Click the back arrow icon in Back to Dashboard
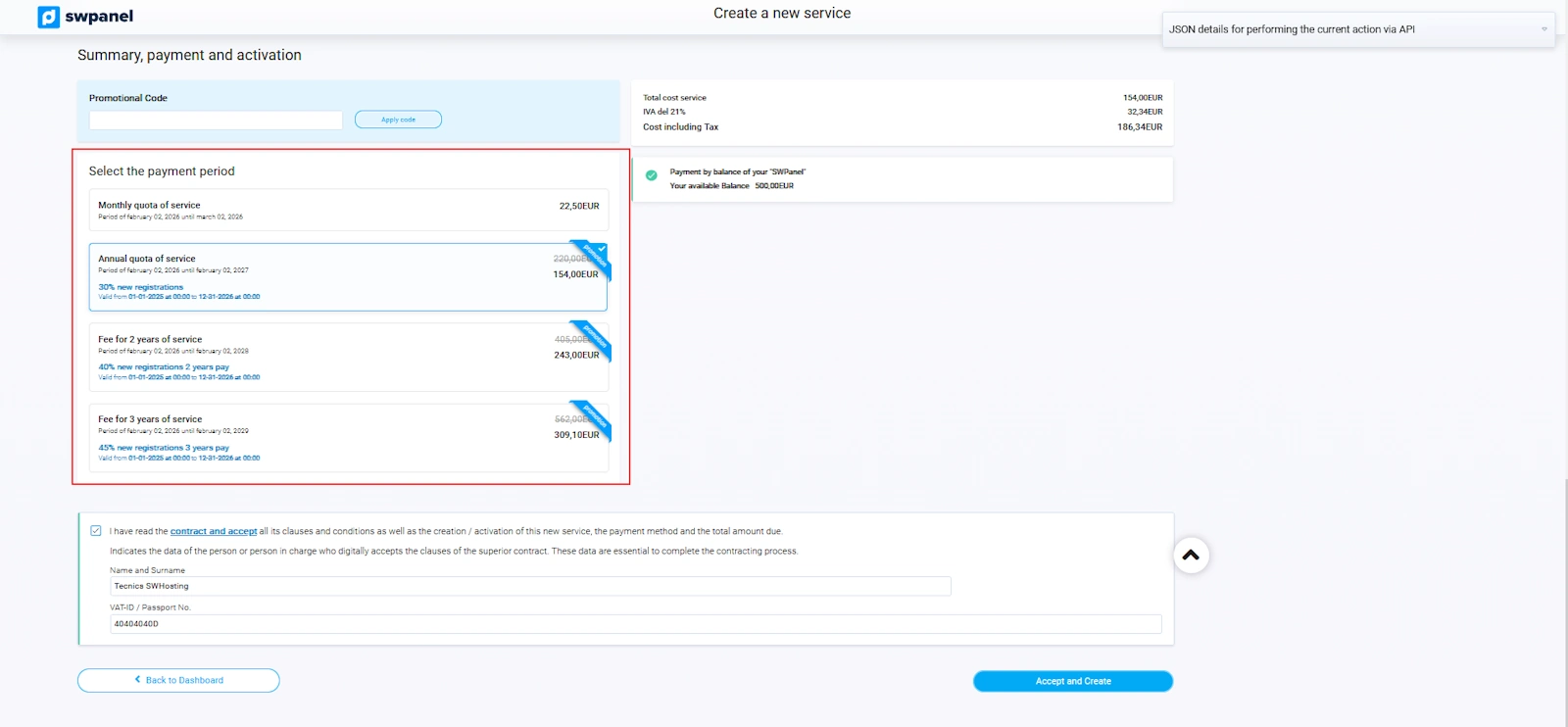Image resolution: width=1568 pixels, height=727 pixels. 137,680
